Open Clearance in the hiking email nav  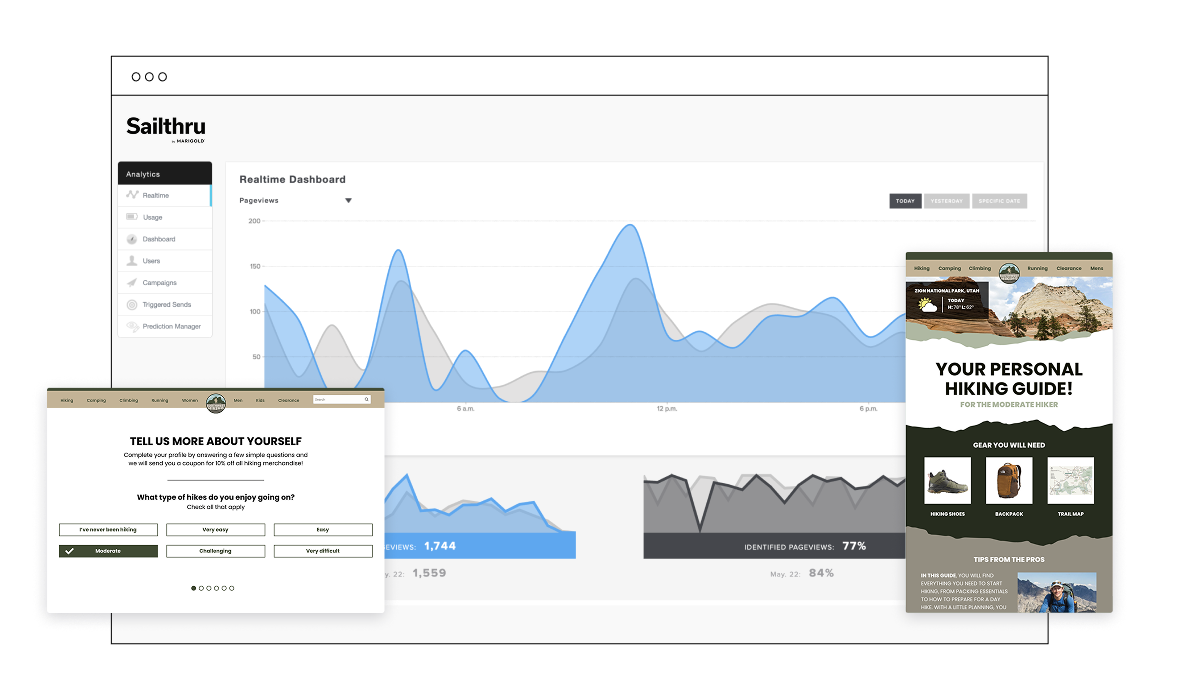pyautogui.click(x=1069, y=268)
